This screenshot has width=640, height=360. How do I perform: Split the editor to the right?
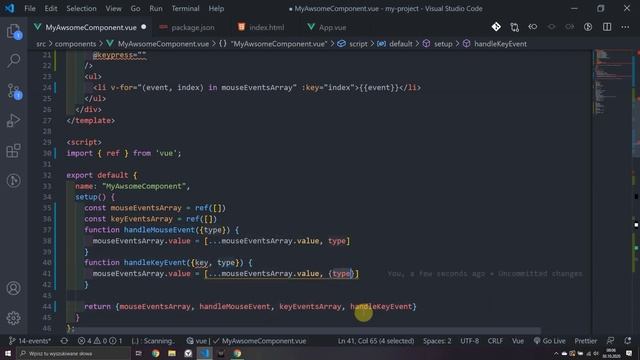(x=607, y=27)
